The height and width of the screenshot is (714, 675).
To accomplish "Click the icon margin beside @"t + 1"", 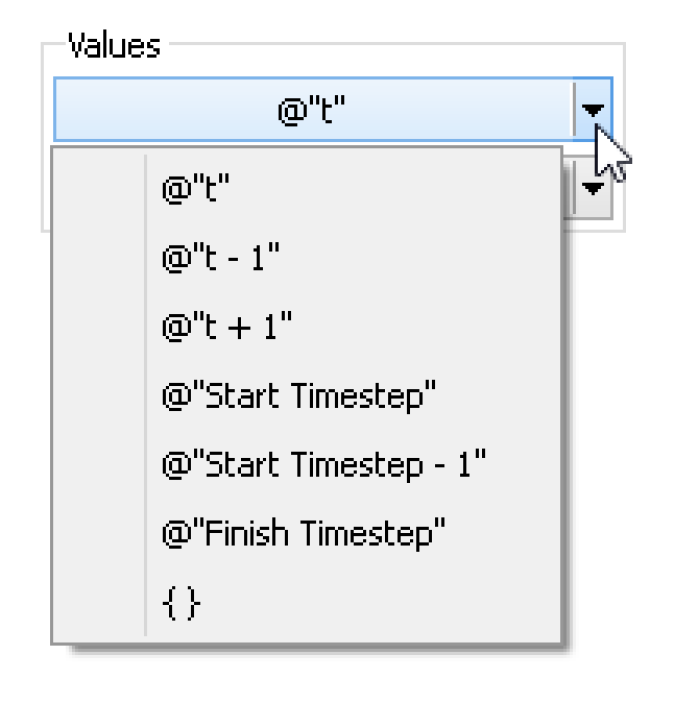I will [100, 327].
